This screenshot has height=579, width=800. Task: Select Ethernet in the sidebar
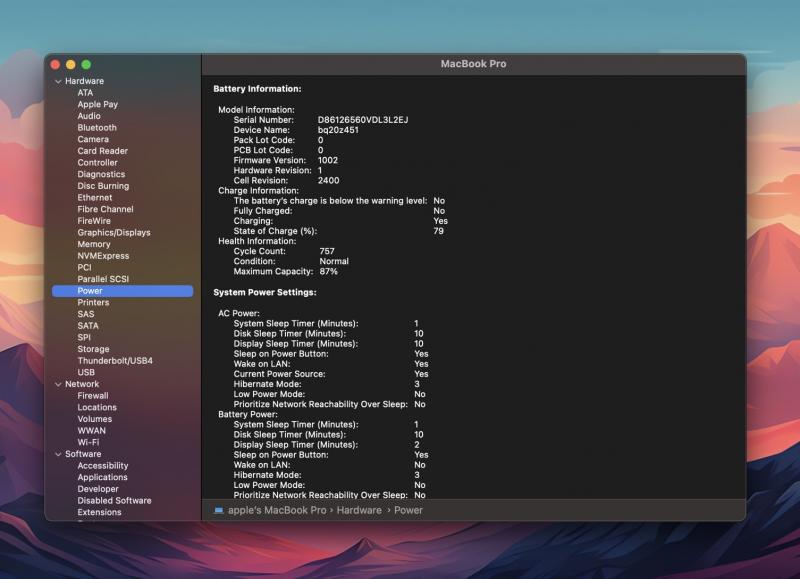[95, 197]
